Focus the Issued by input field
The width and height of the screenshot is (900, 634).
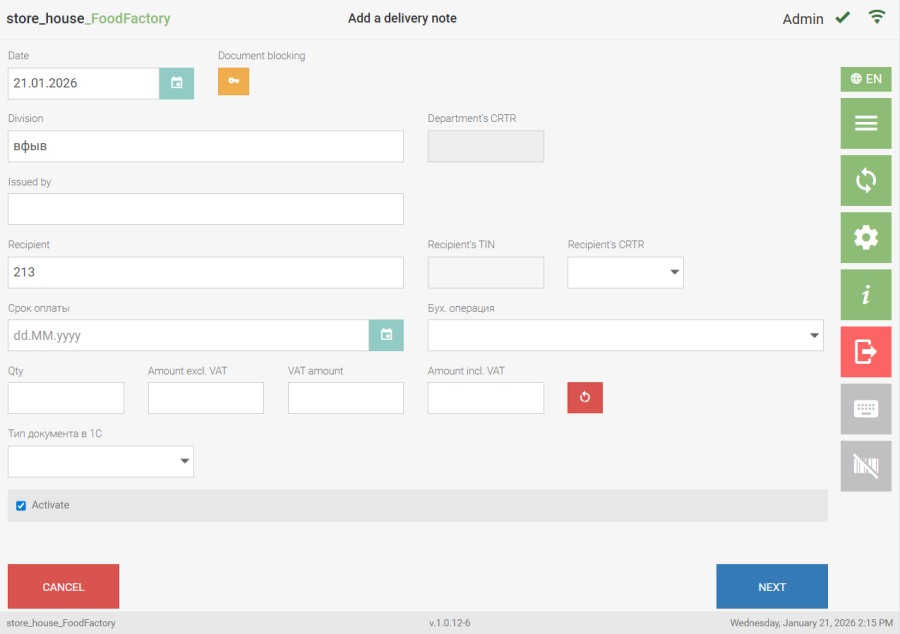205,209
